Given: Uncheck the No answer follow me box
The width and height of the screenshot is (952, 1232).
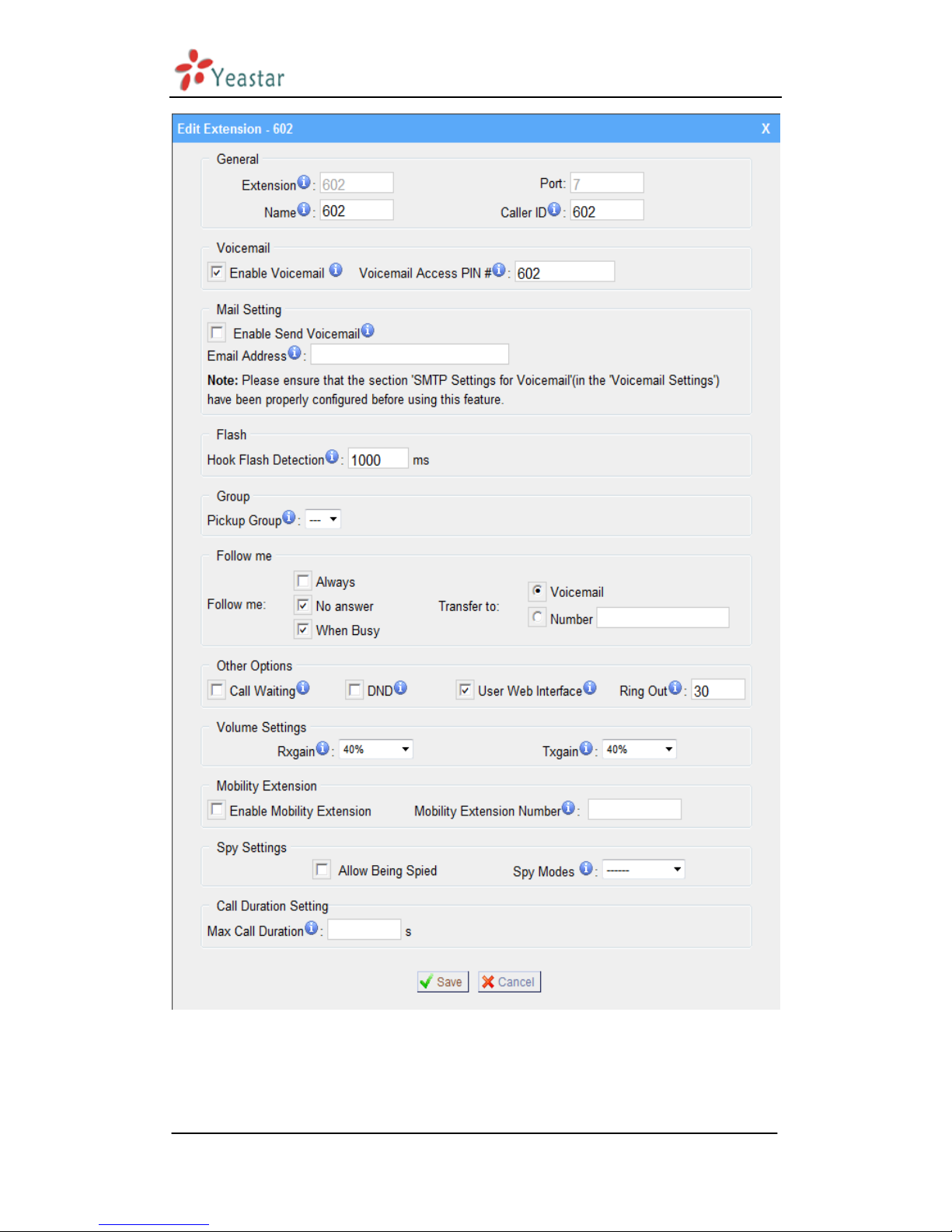Looking at the screenshot, I should click(x=303, y=605).
